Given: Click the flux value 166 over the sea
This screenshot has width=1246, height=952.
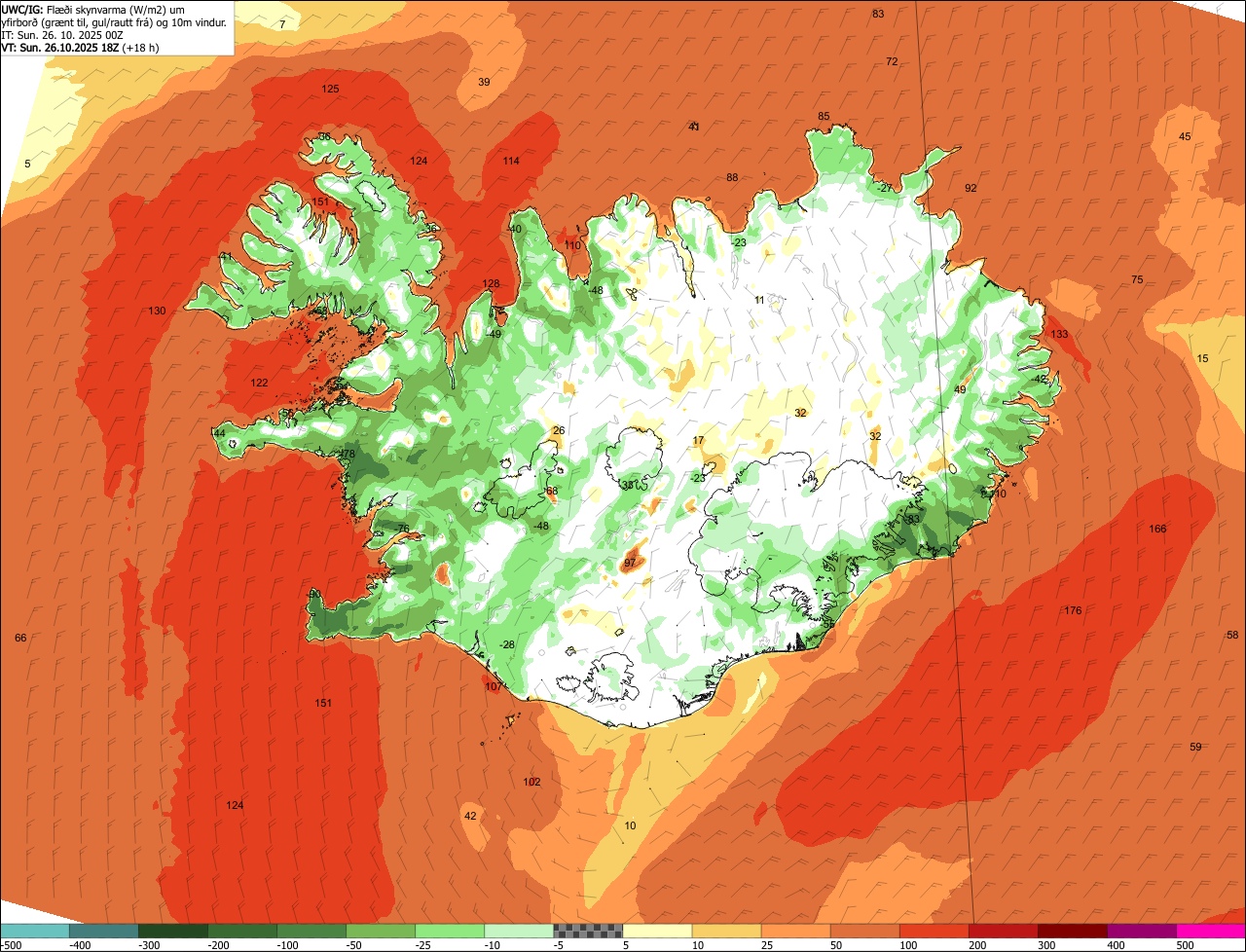Looking at the screenshot, I should point(1157,529).
